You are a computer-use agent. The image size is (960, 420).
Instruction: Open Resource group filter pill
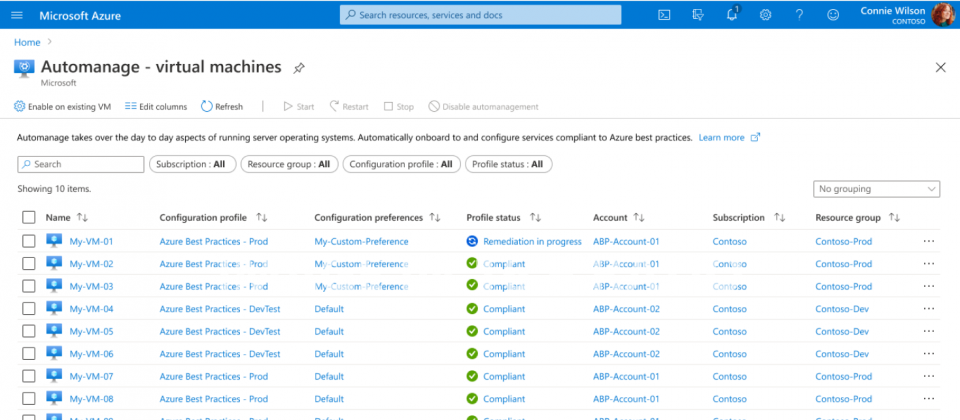pyautogui.click(x=289, y=164)
